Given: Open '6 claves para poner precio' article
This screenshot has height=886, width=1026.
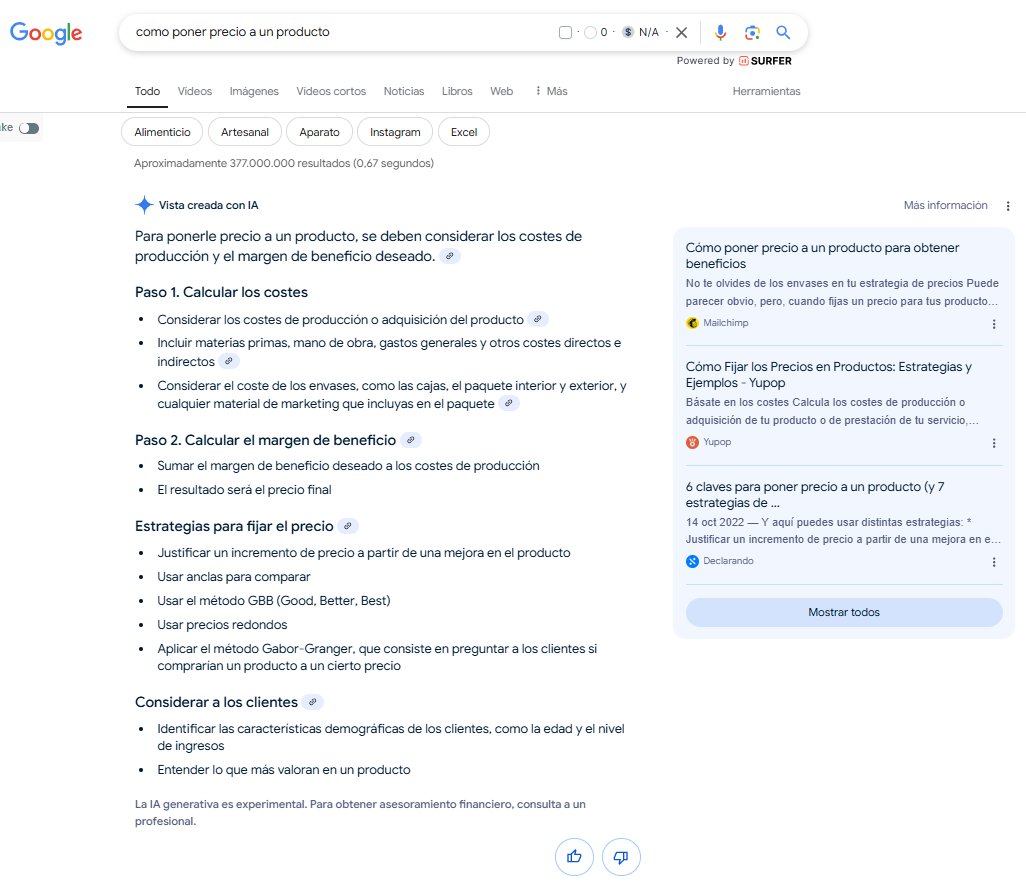Looking at the screenshot, I should click(x=815, y=494).
